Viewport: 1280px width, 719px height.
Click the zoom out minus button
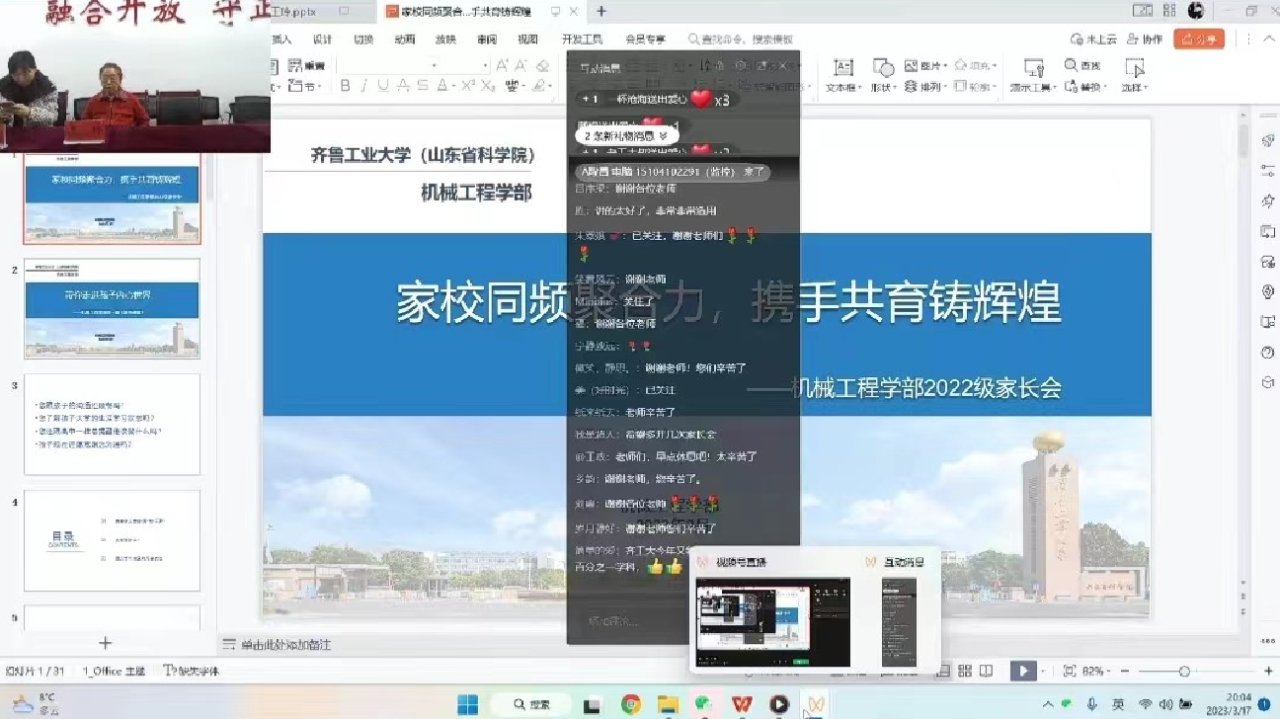coord(1127,671)
